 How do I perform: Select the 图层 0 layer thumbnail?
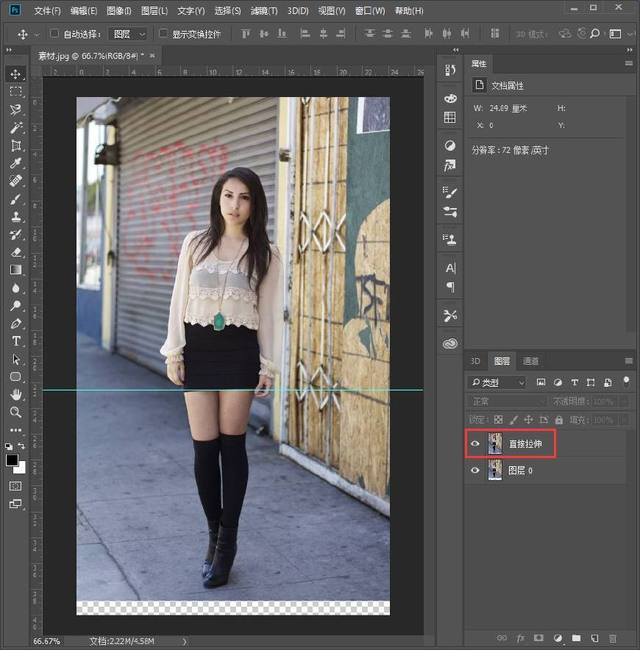[495, 470]
